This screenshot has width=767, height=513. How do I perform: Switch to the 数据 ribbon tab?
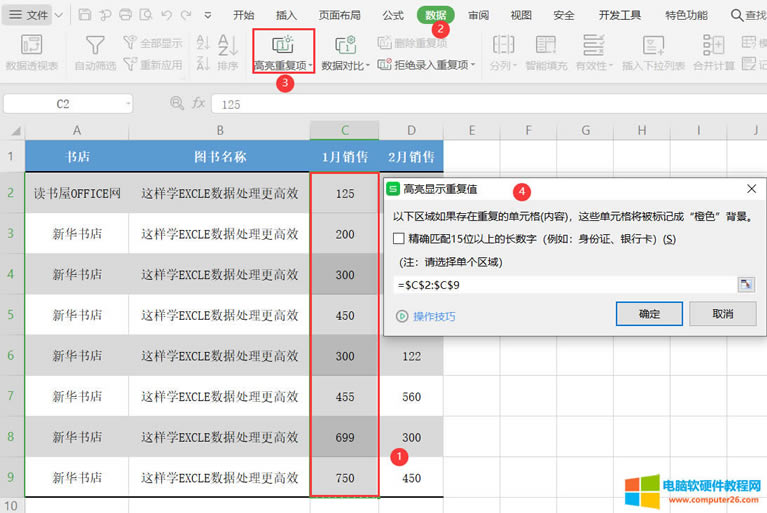click(x=436, y=15)
